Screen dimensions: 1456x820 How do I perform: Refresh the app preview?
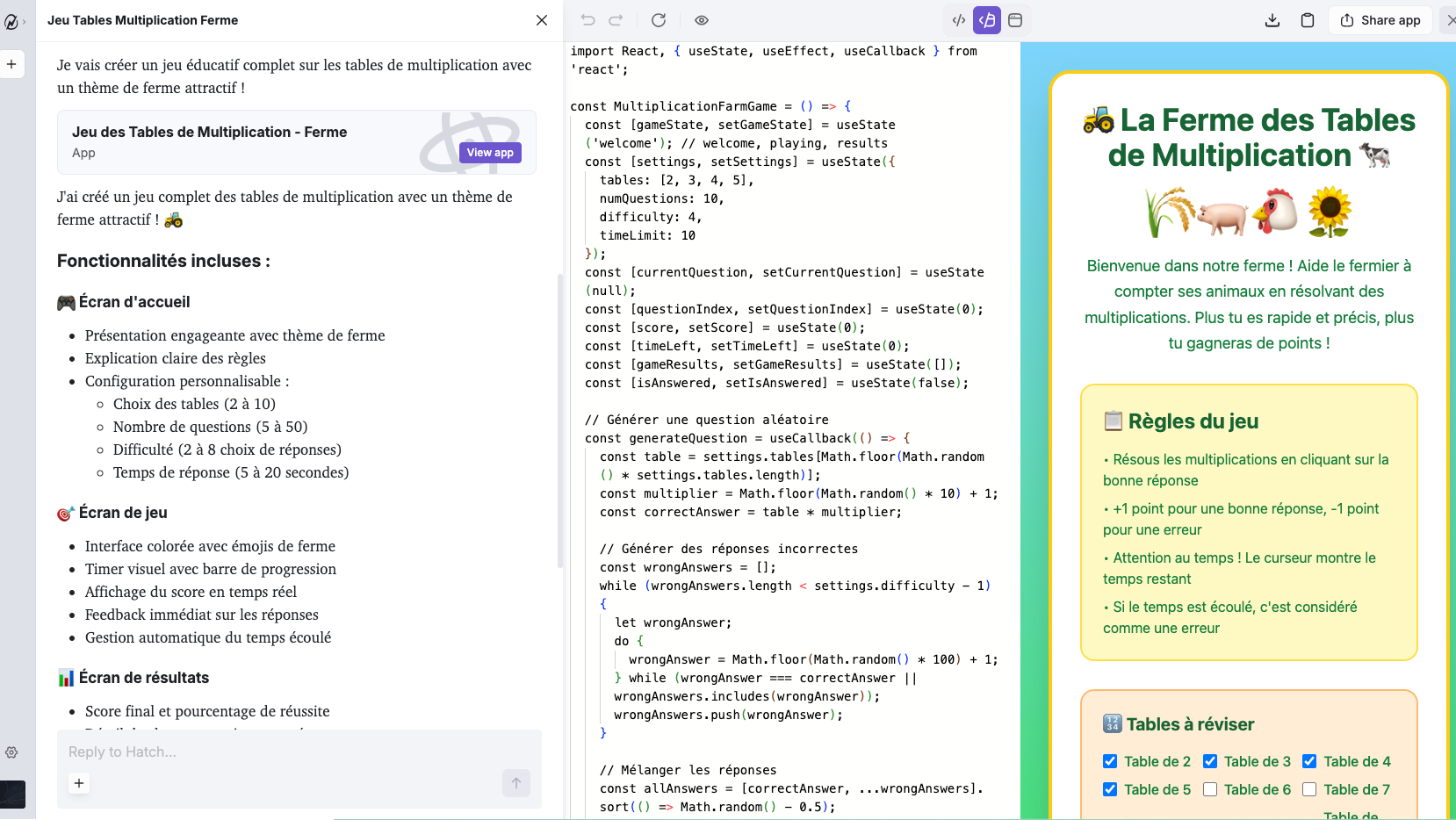point(659,20)
